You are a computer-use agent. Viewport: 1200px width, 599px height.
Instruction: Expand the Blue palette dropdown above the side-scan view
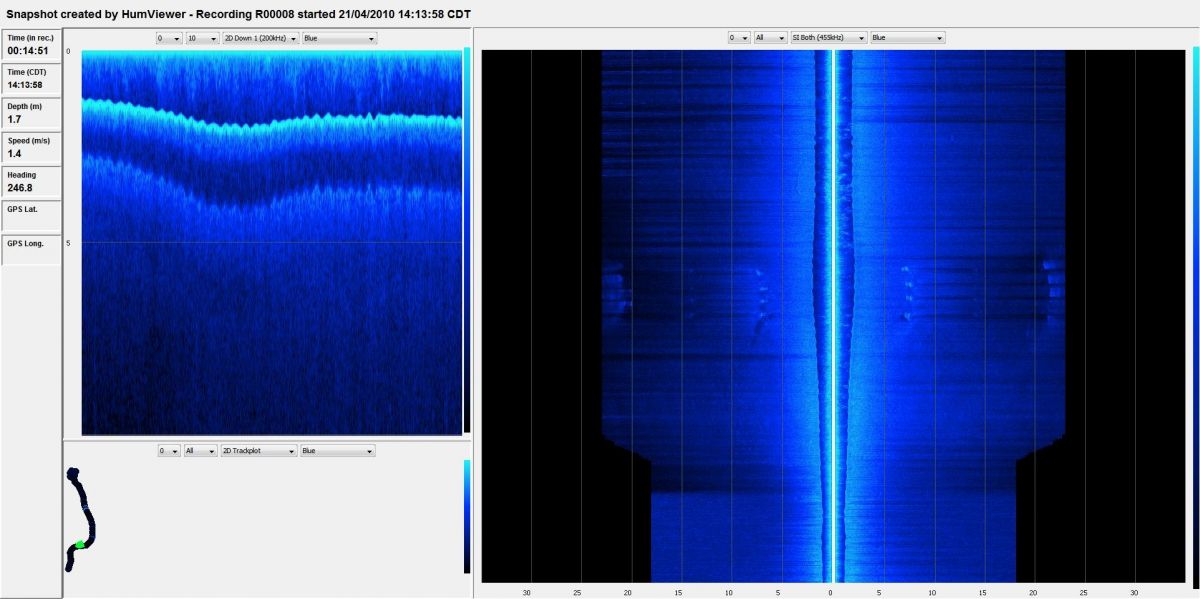click(x=907, y=38)
